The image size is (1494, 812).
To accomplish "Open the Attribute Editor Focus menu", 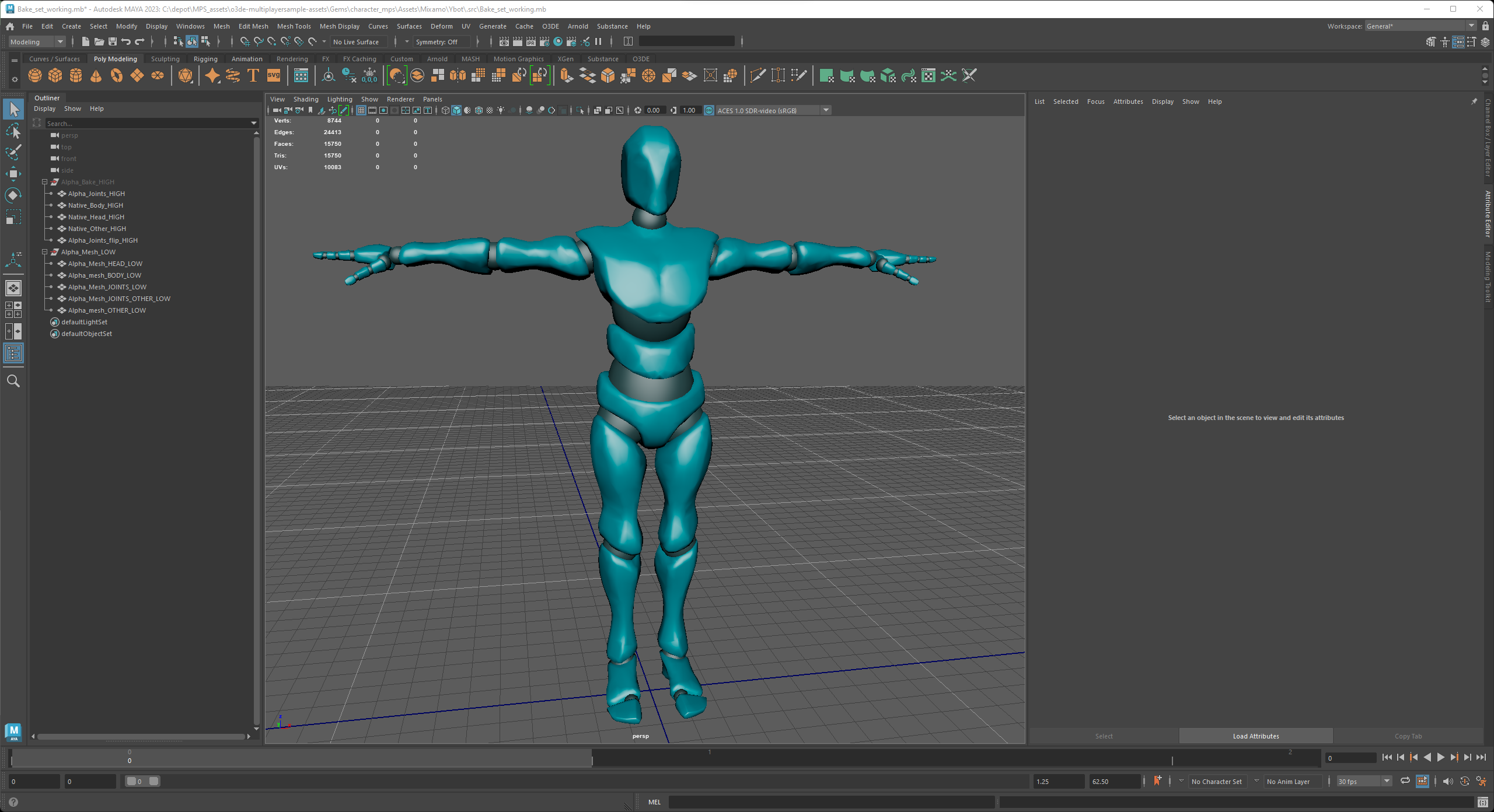I will point(1095,101).
